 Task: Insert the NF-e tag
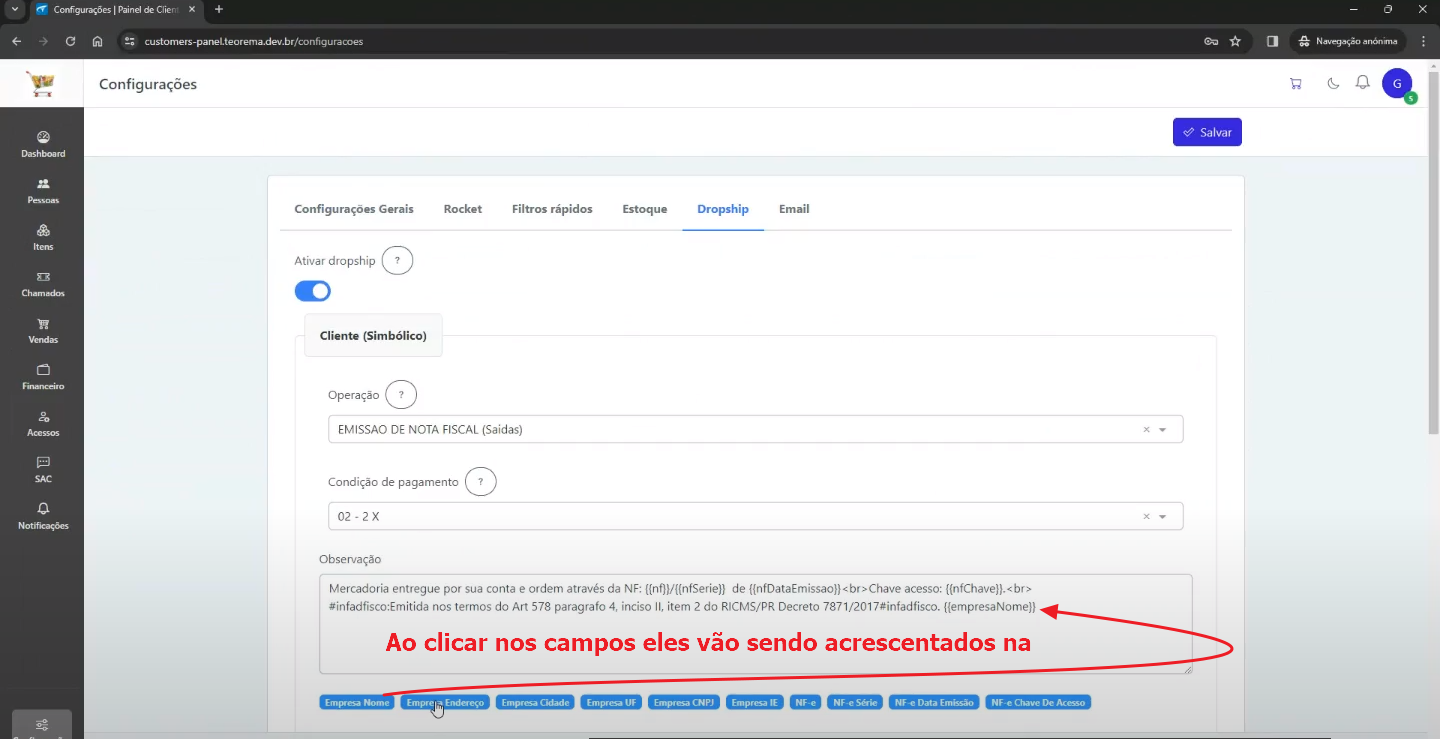[805, 703]
